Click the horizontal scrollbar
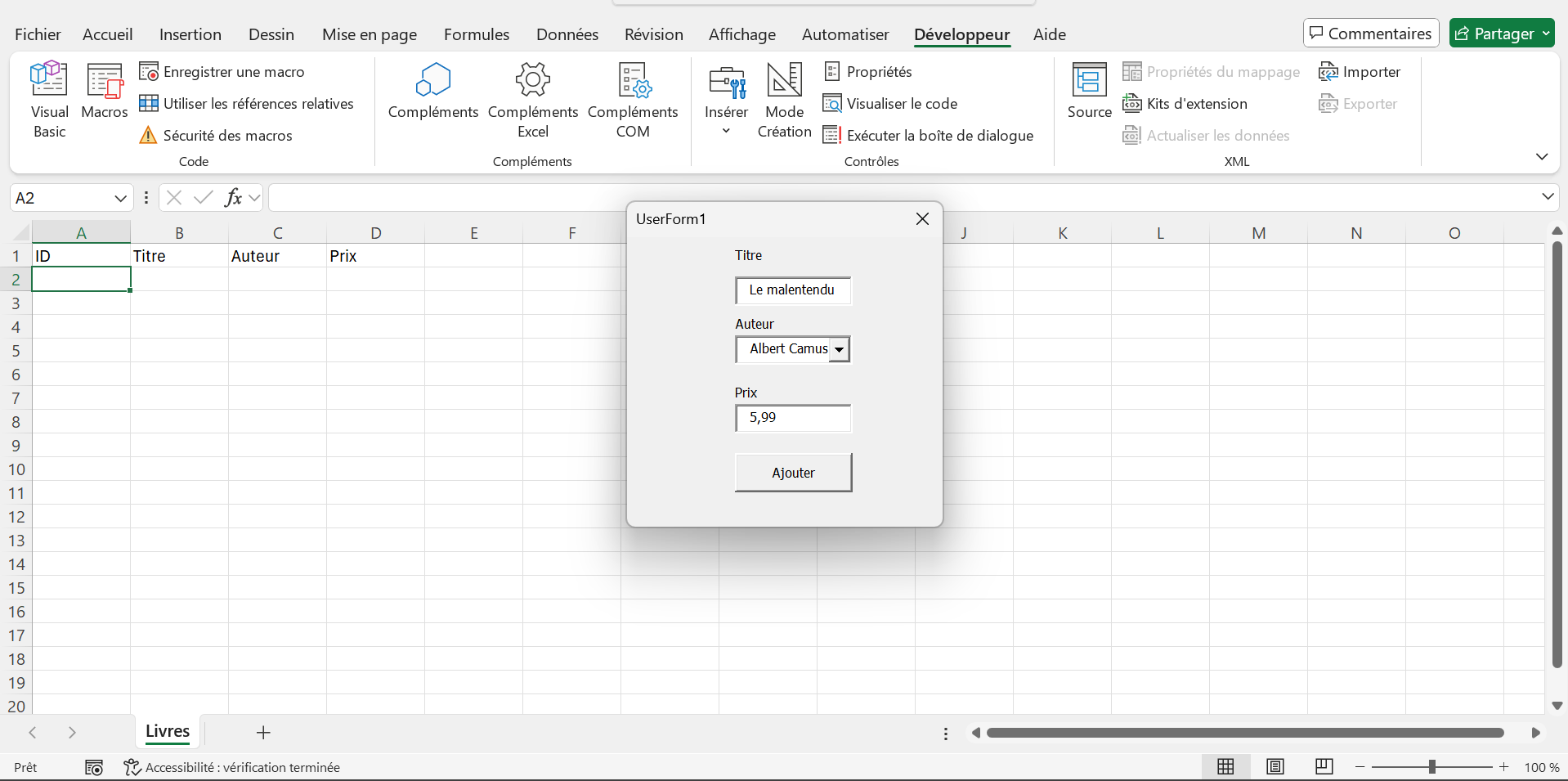Screen dimensions: 1568x781 [1245, 733]
